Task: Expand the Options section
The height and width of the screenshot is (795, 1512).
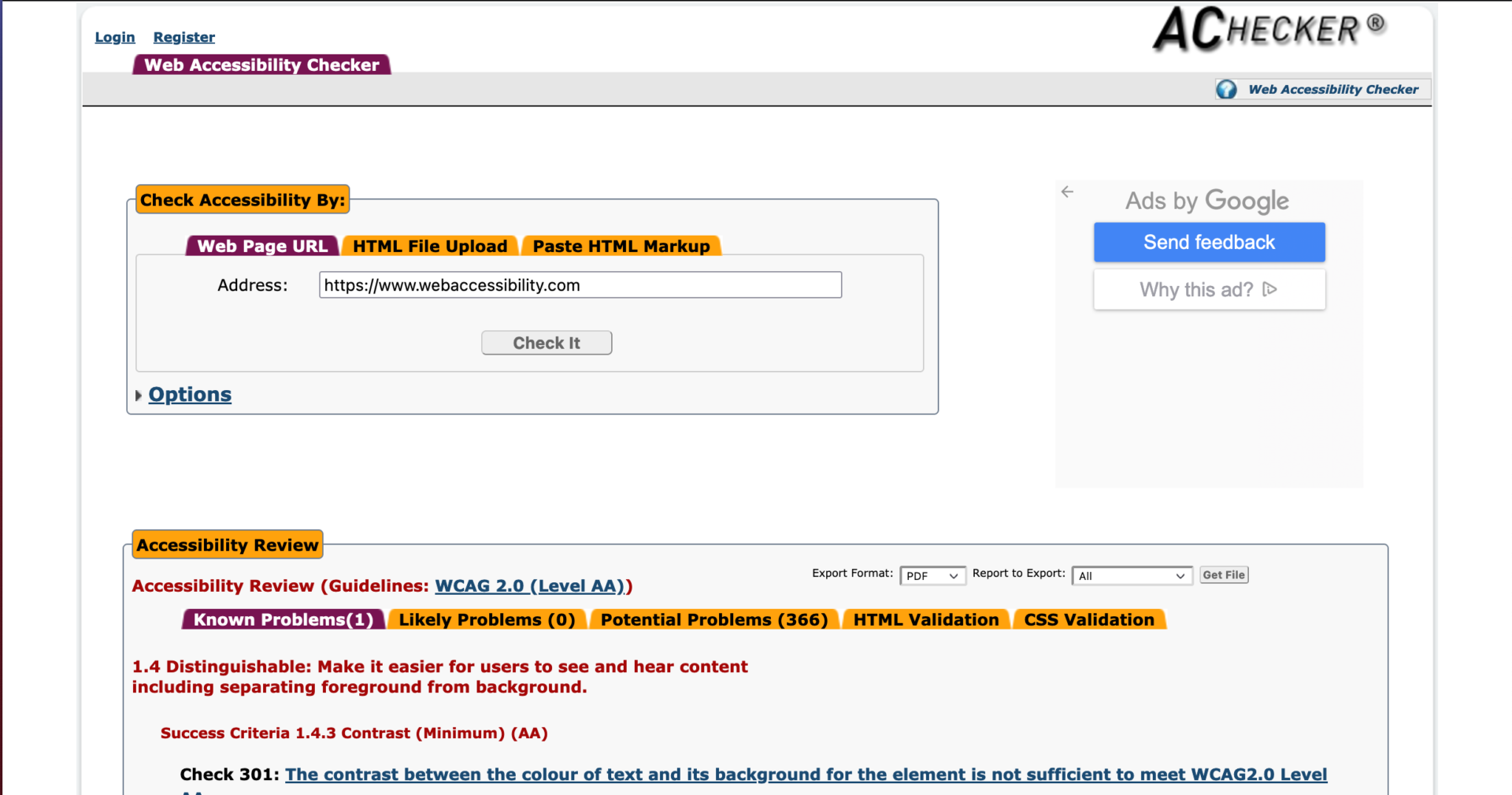Action: 189,394
